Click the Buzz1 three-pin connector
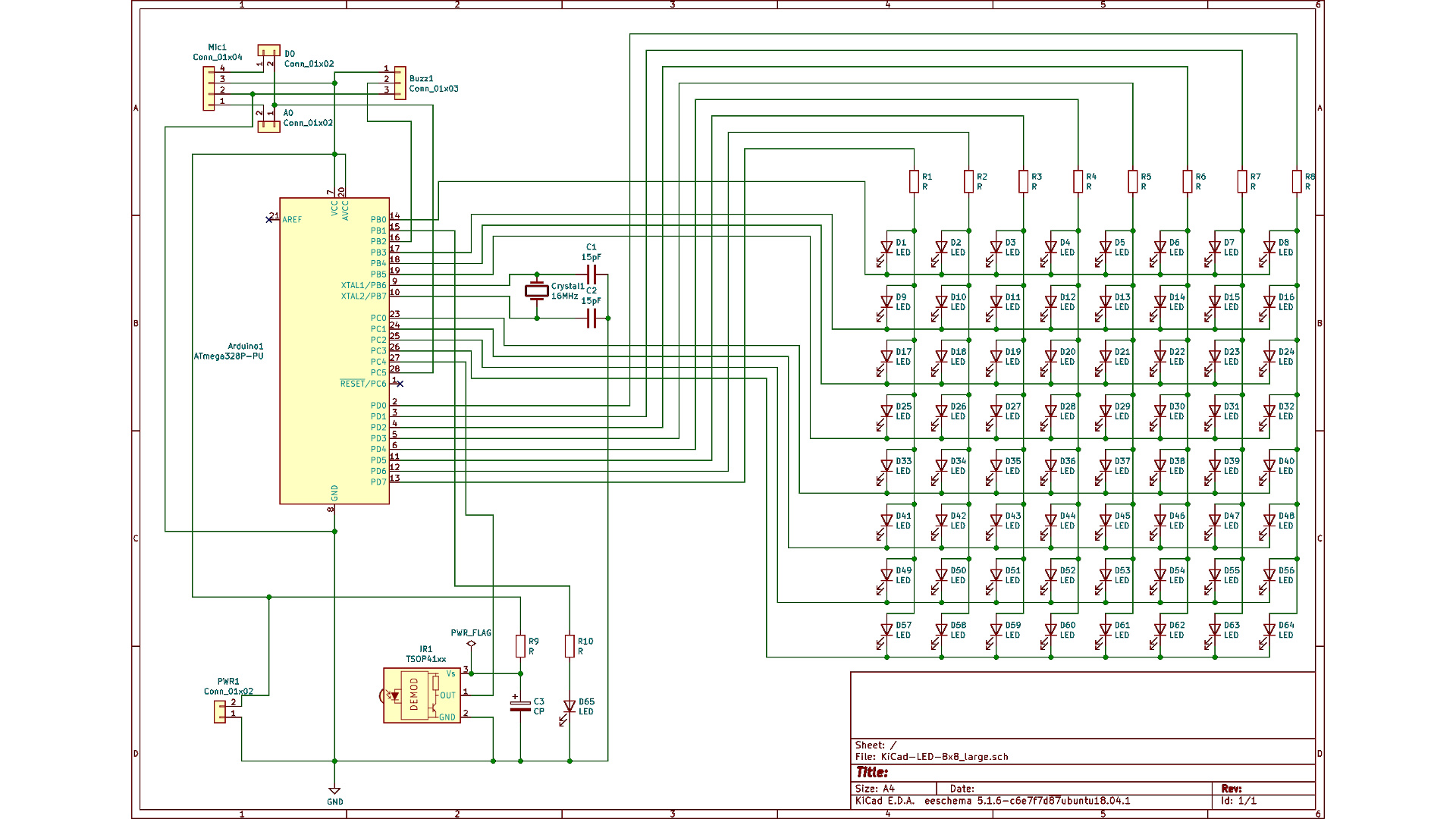 pyautogui.click(x=400, y=83)
